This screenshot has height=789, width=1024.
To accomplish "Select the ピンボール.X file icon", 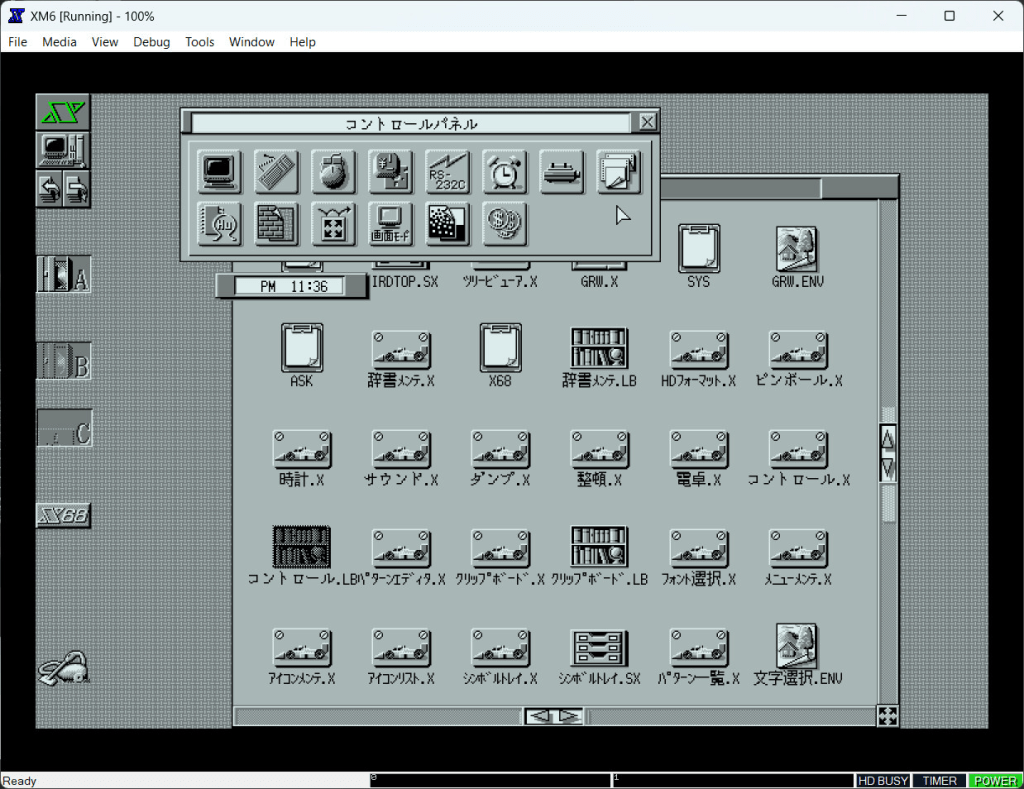I will click(798, 359).
